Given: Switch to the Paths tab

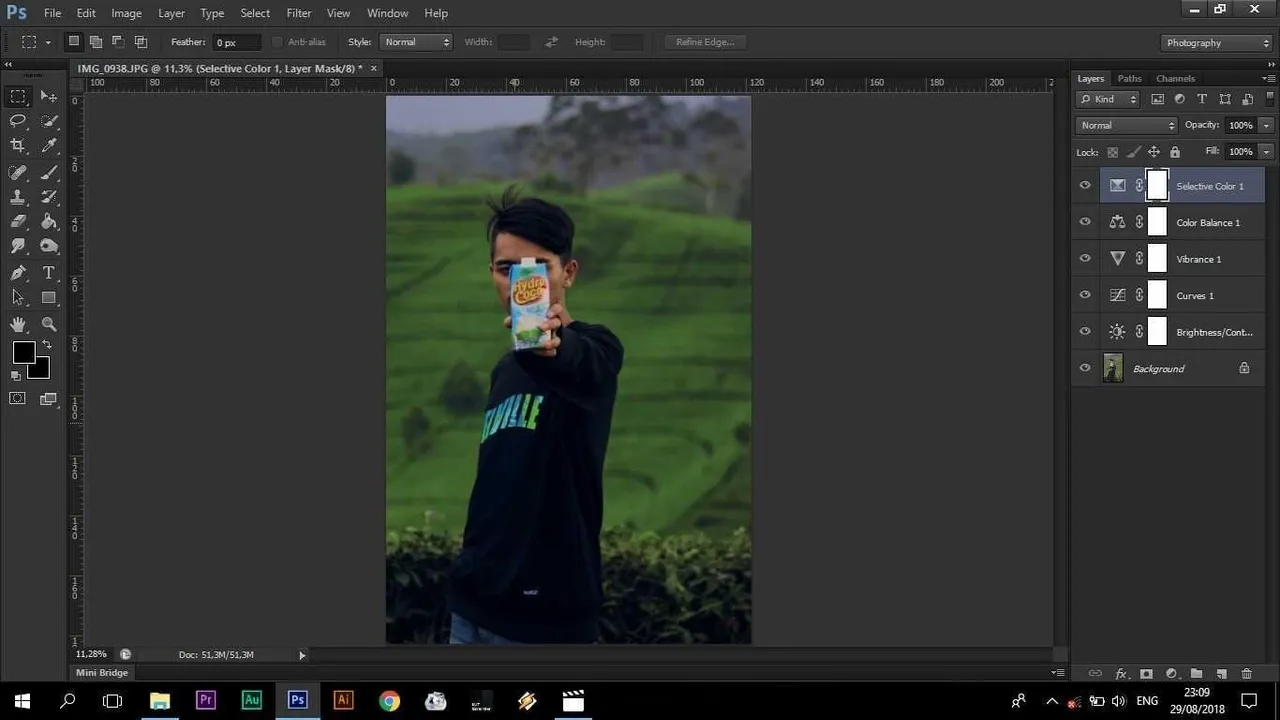Looking at the screenshot, I should (x=1129, y=78).
